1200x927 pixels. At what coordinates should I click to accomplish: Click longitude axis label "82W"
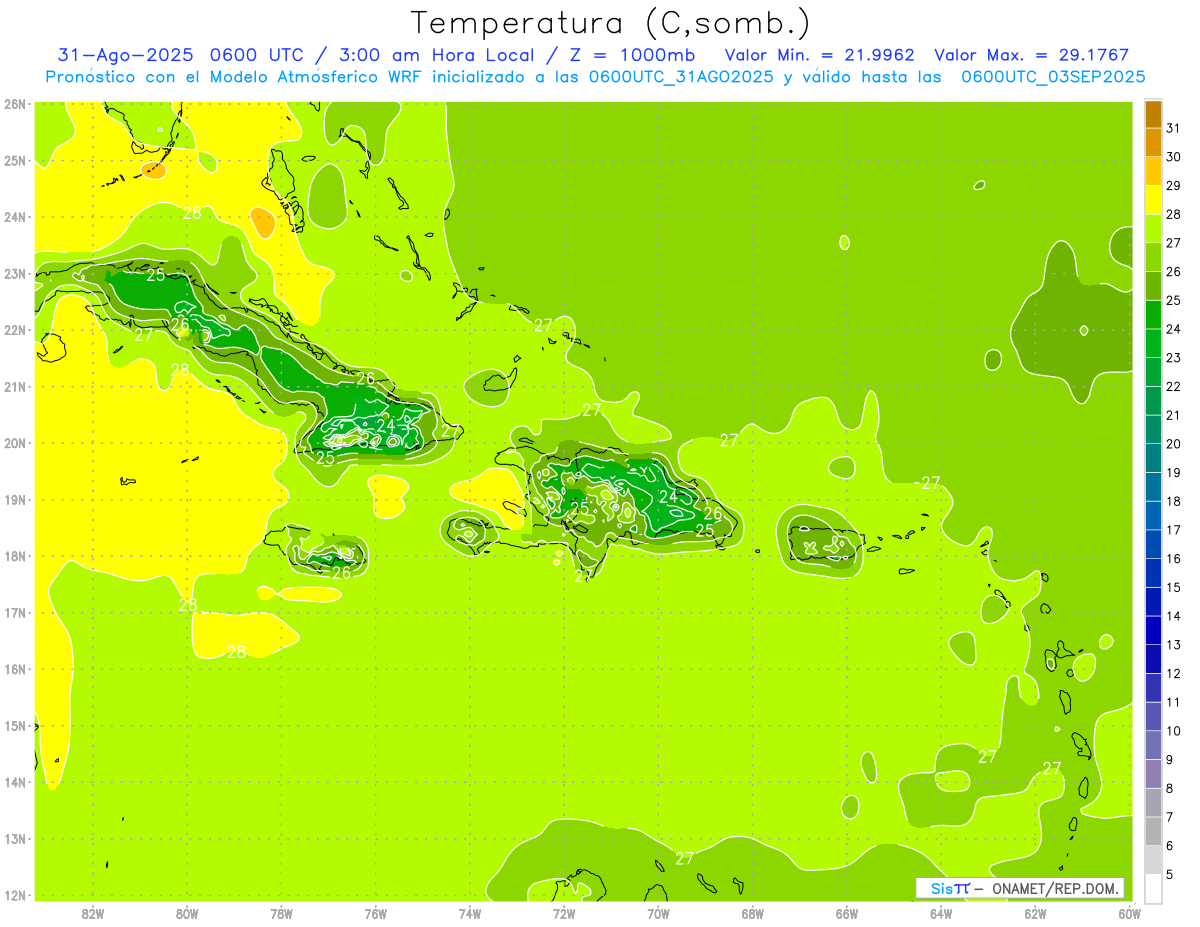[x=92, y=912]
